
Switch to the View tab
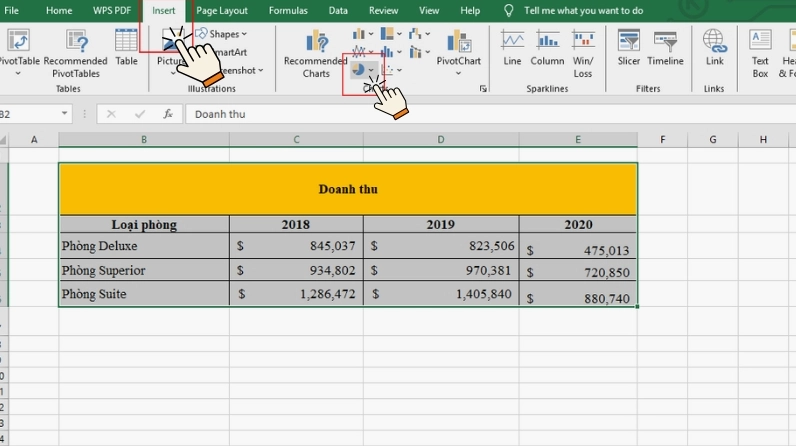429,11
